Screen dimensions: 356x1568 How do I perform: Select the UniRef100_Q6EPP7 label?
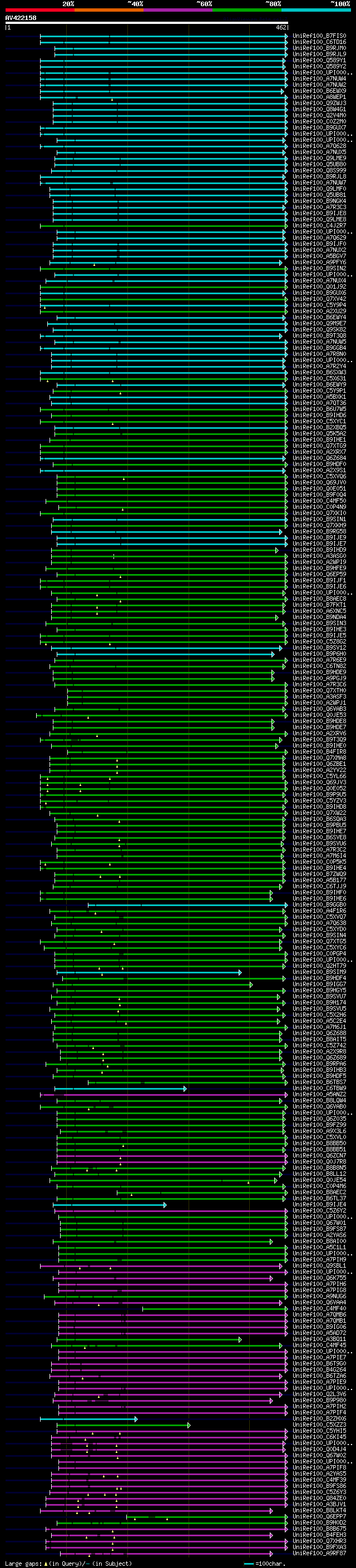pyautogui.click(x=319, y=1517)
